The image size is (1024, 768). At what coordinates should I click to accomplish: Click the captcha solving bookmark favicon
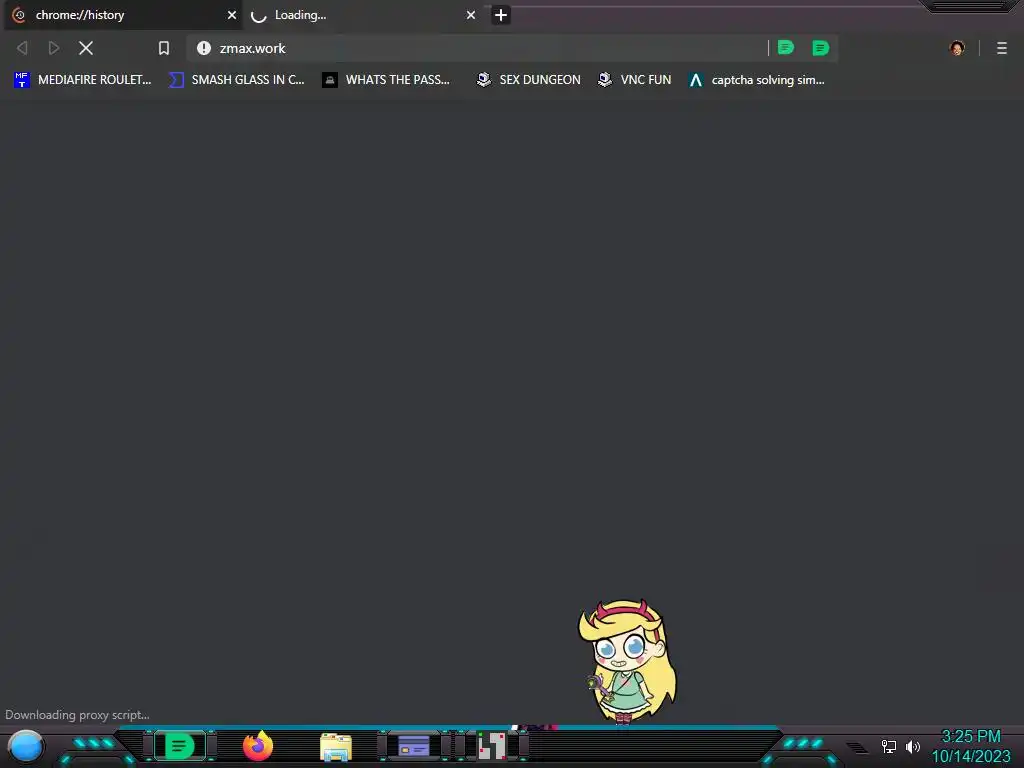tap(696, 80)
